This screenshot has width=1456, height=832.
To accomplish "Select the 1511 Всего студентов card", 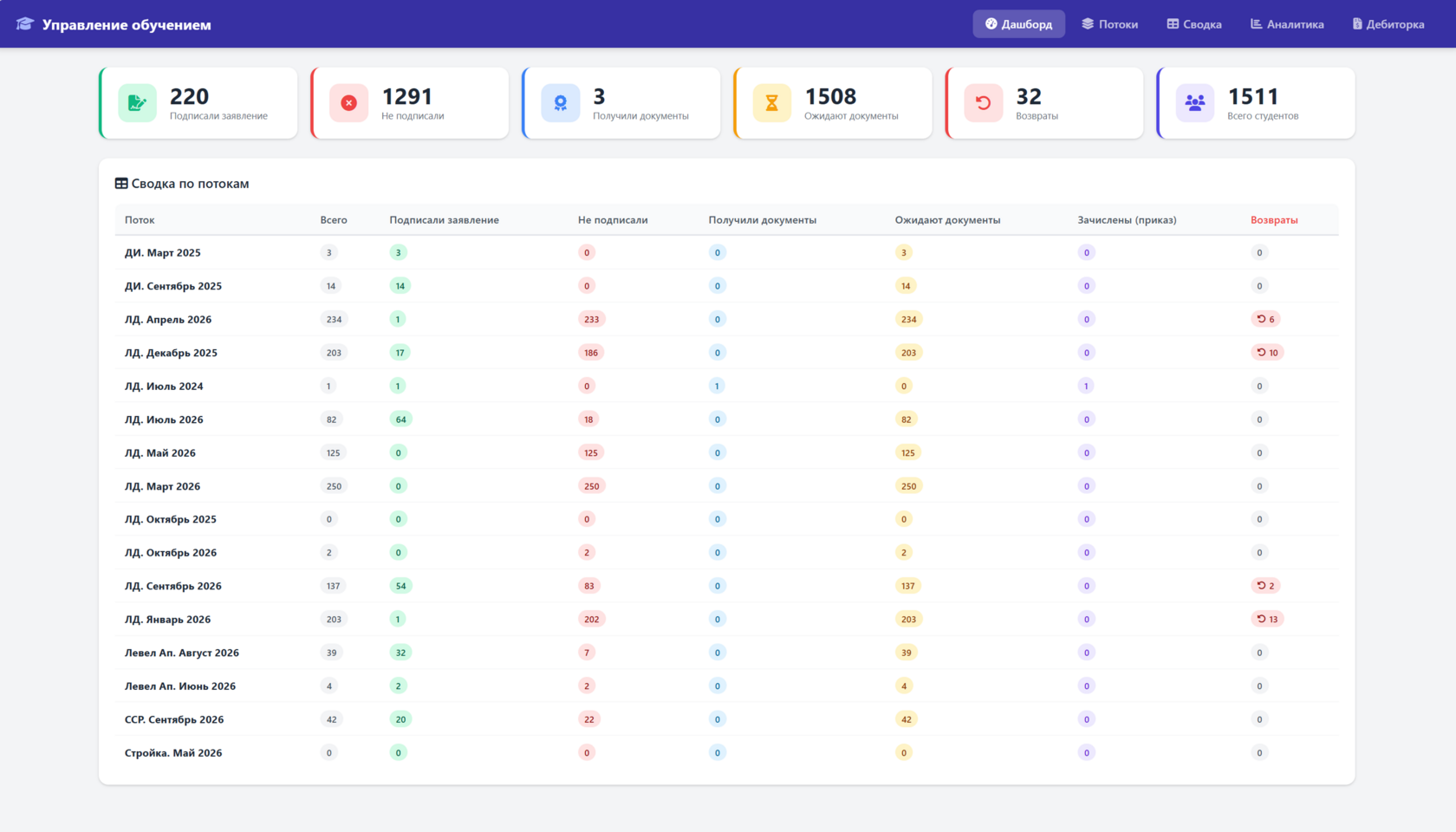I will 1256,103.
